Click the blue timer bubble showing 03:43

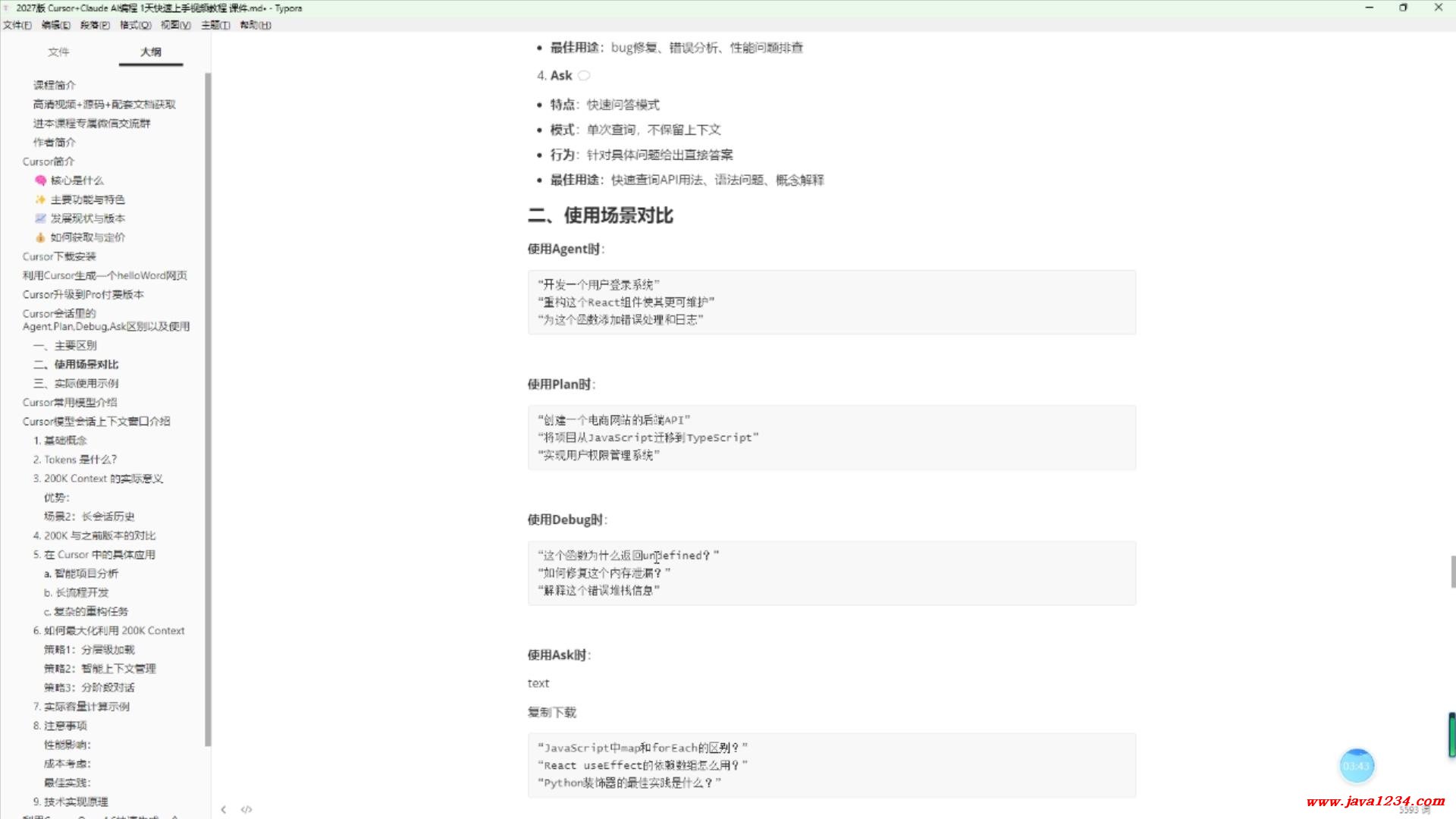coord(1356,766)
